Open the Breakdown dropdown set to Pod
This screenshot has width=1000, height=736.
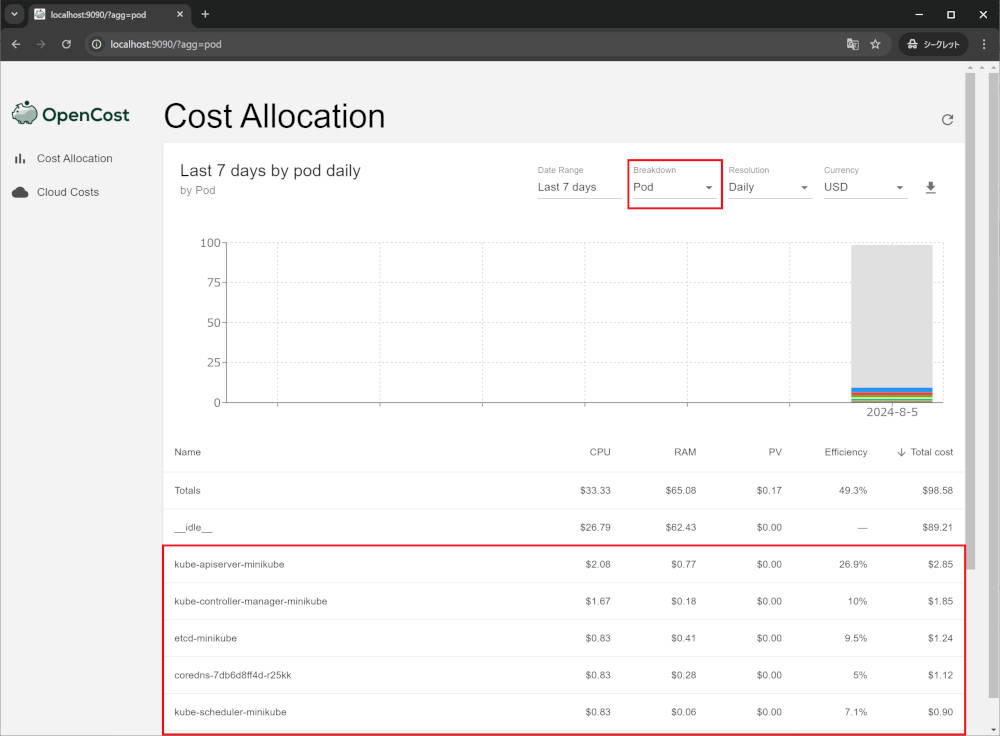point(674,187)
